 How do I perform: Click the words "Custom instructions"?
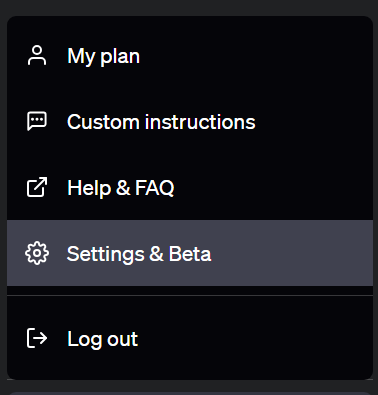161,122
